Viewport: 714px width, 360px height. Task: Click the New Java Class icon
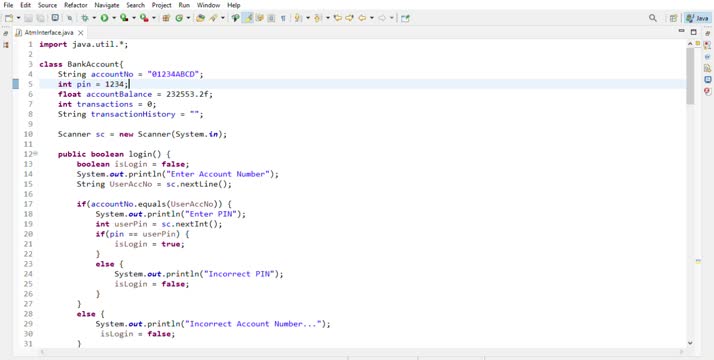[179, 18]
